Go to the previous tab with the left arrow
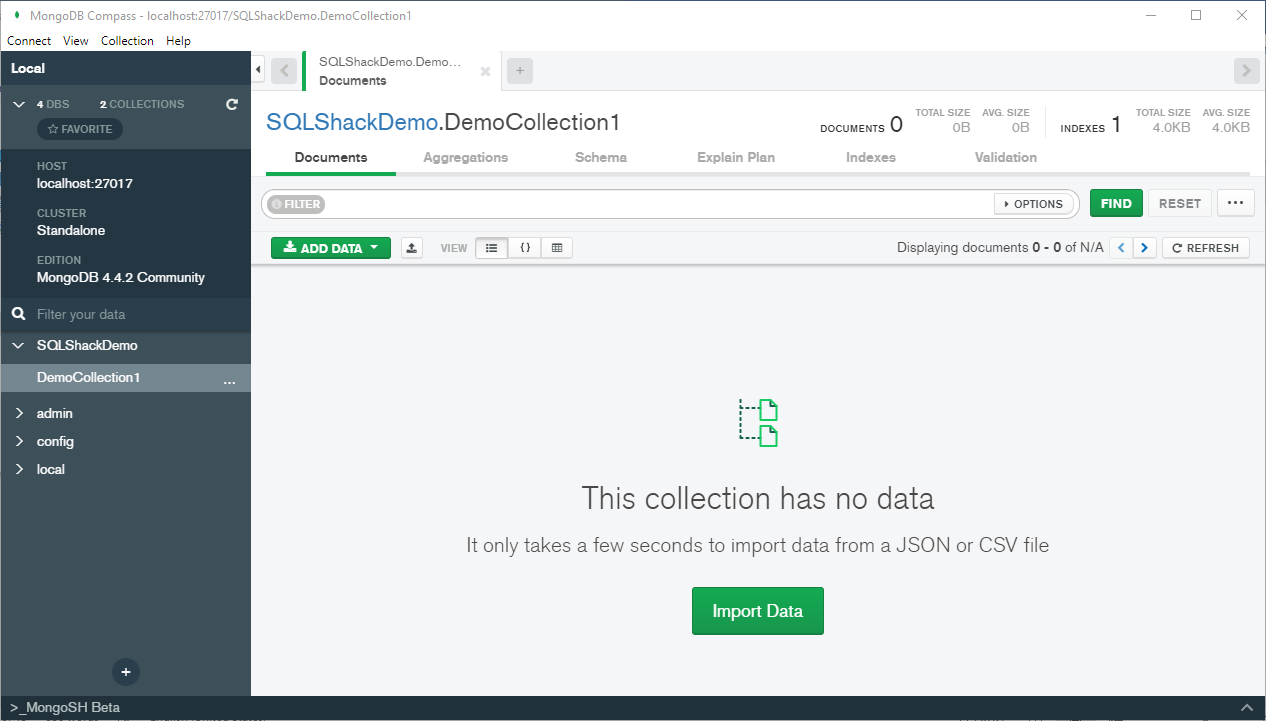1266x721 pixels. 284,71
